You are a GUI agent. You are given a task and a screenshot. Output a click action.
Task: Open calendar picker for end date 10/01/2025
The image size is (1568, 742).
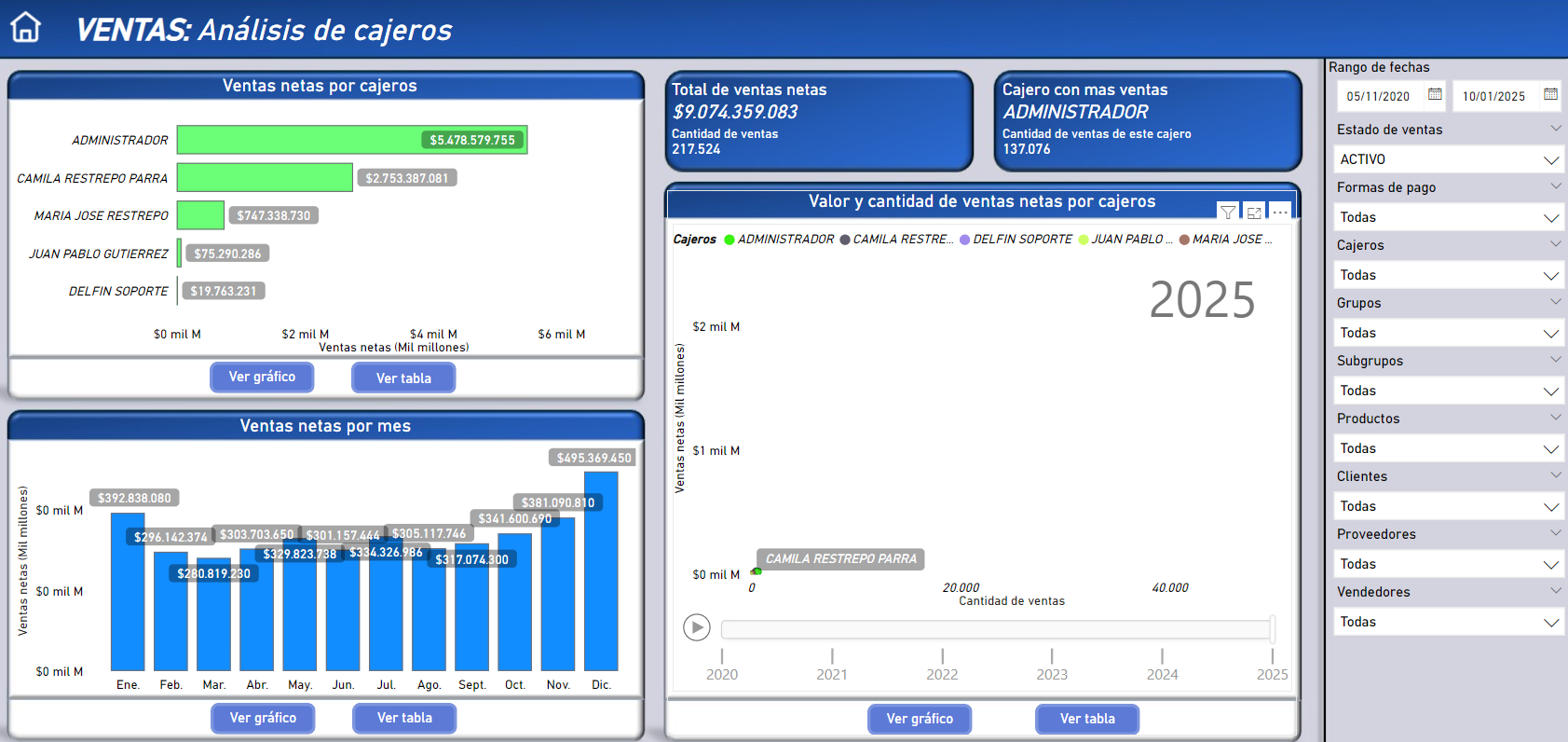1550,94
